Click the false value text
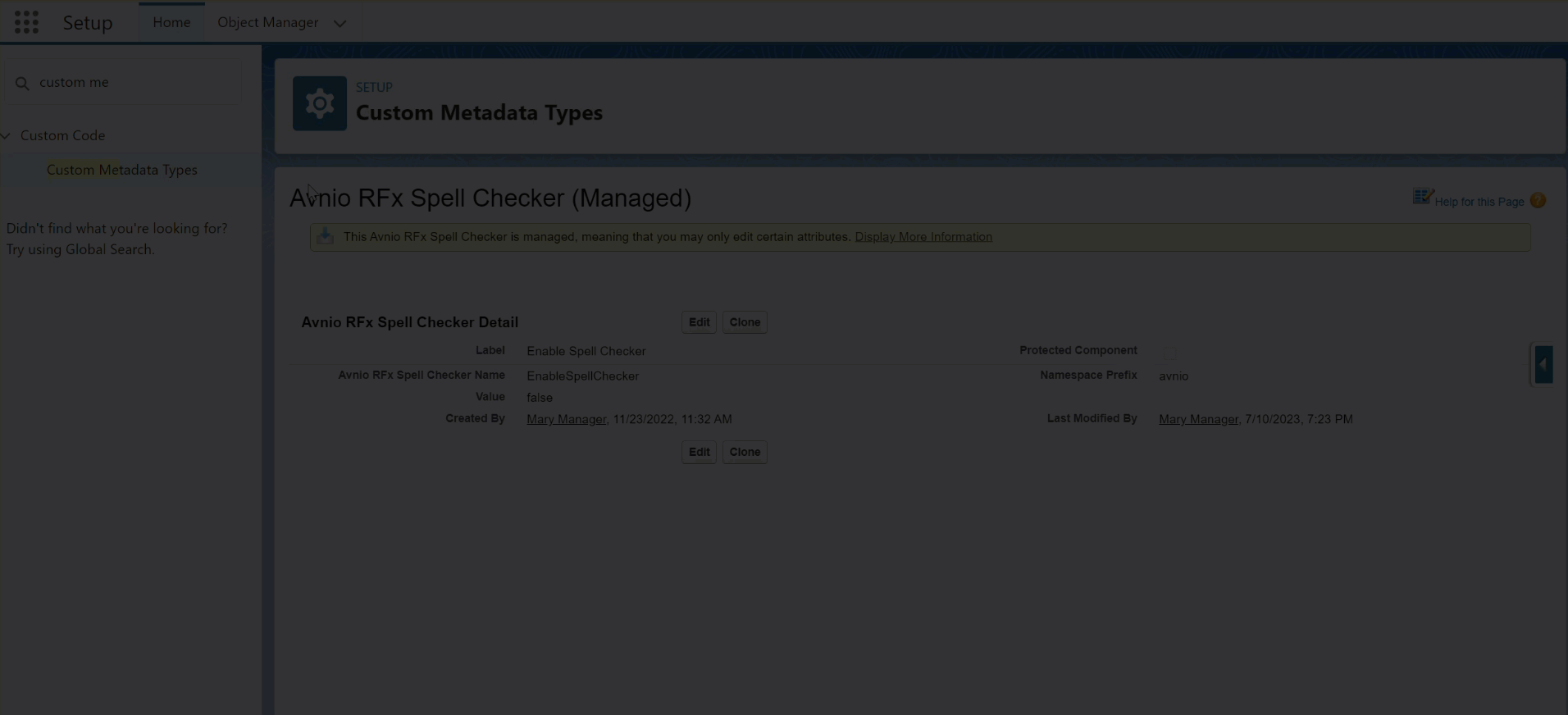This screenshot has width=1568, height=715. (540, 397)
